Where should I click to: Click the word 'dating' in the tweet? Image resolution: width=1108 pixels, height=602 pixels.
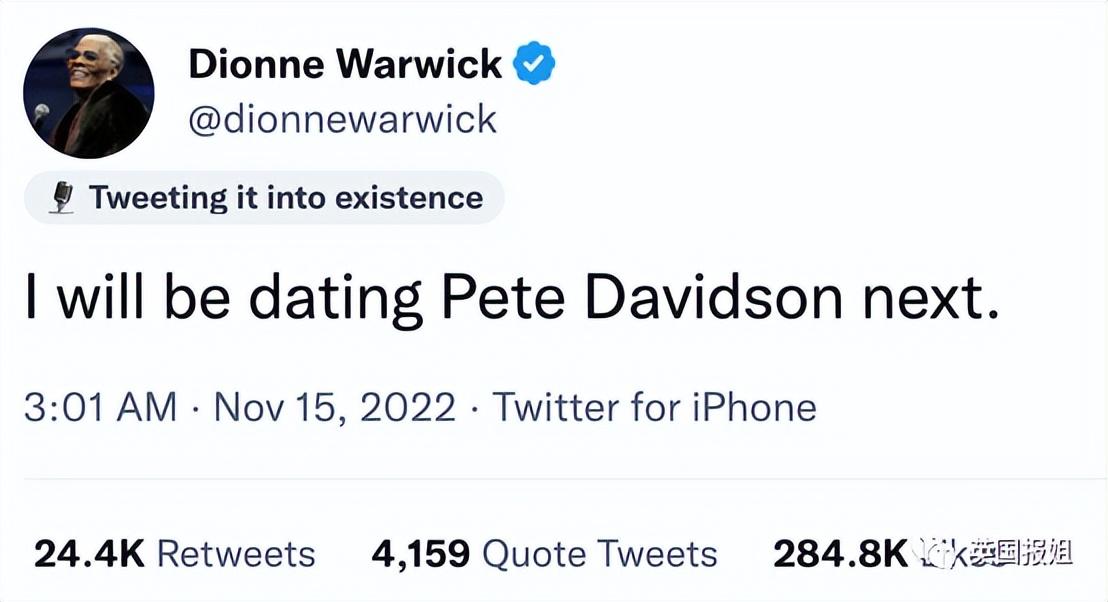335,300
